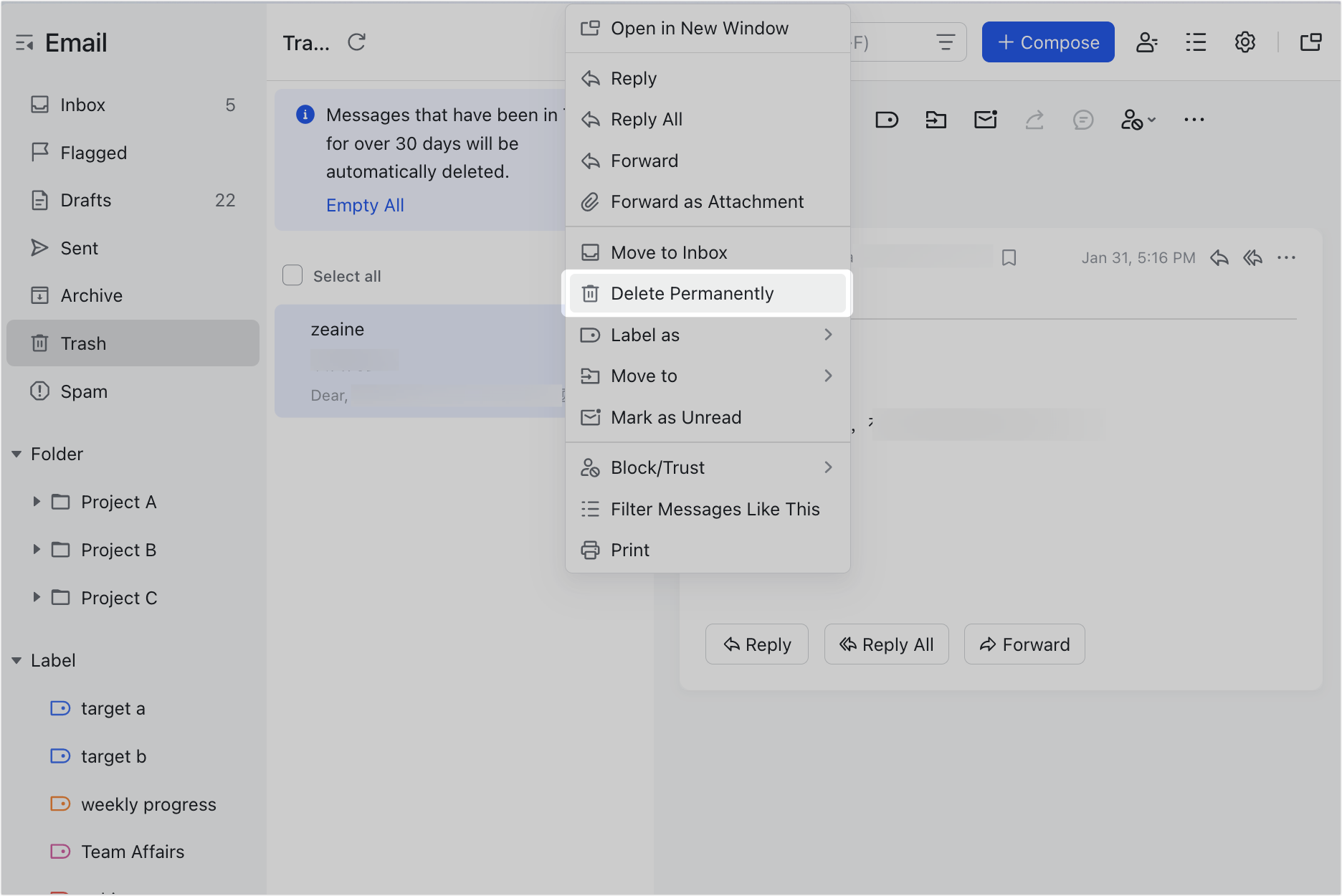This screenshot has width=1342, height=896.
Task: Open the contacts icon in the header
Action: pos(1147,42)
